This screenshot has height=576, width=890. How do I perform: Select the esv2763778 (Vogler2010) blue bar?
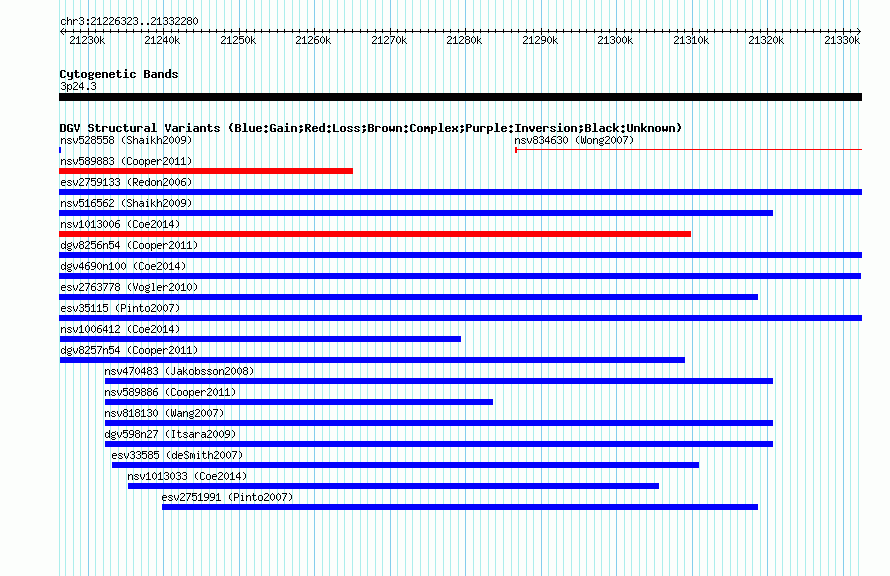click(409, 297)
